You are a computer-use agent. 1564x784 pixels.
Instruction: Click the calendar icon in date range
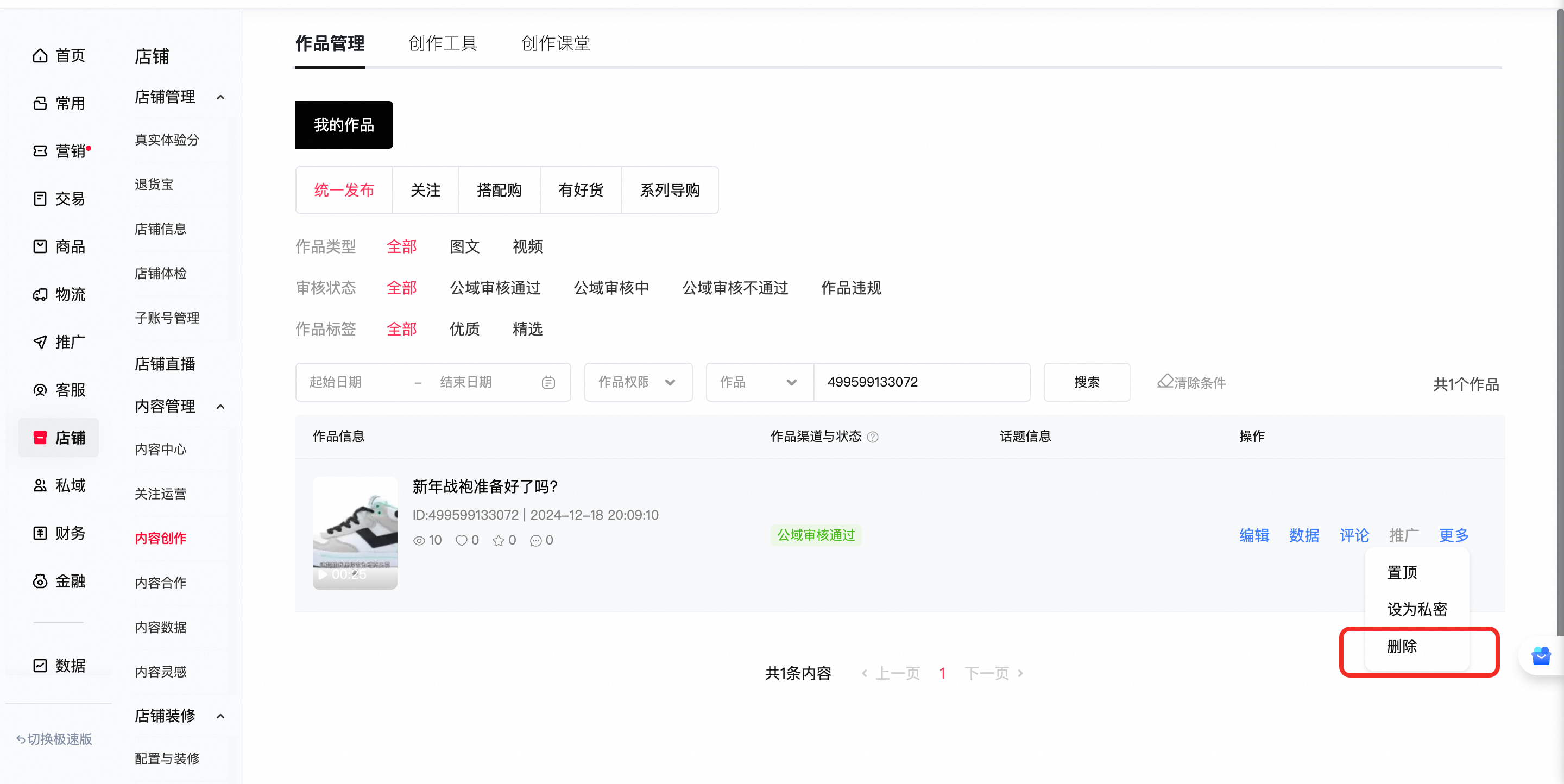(x=547, y=382)
